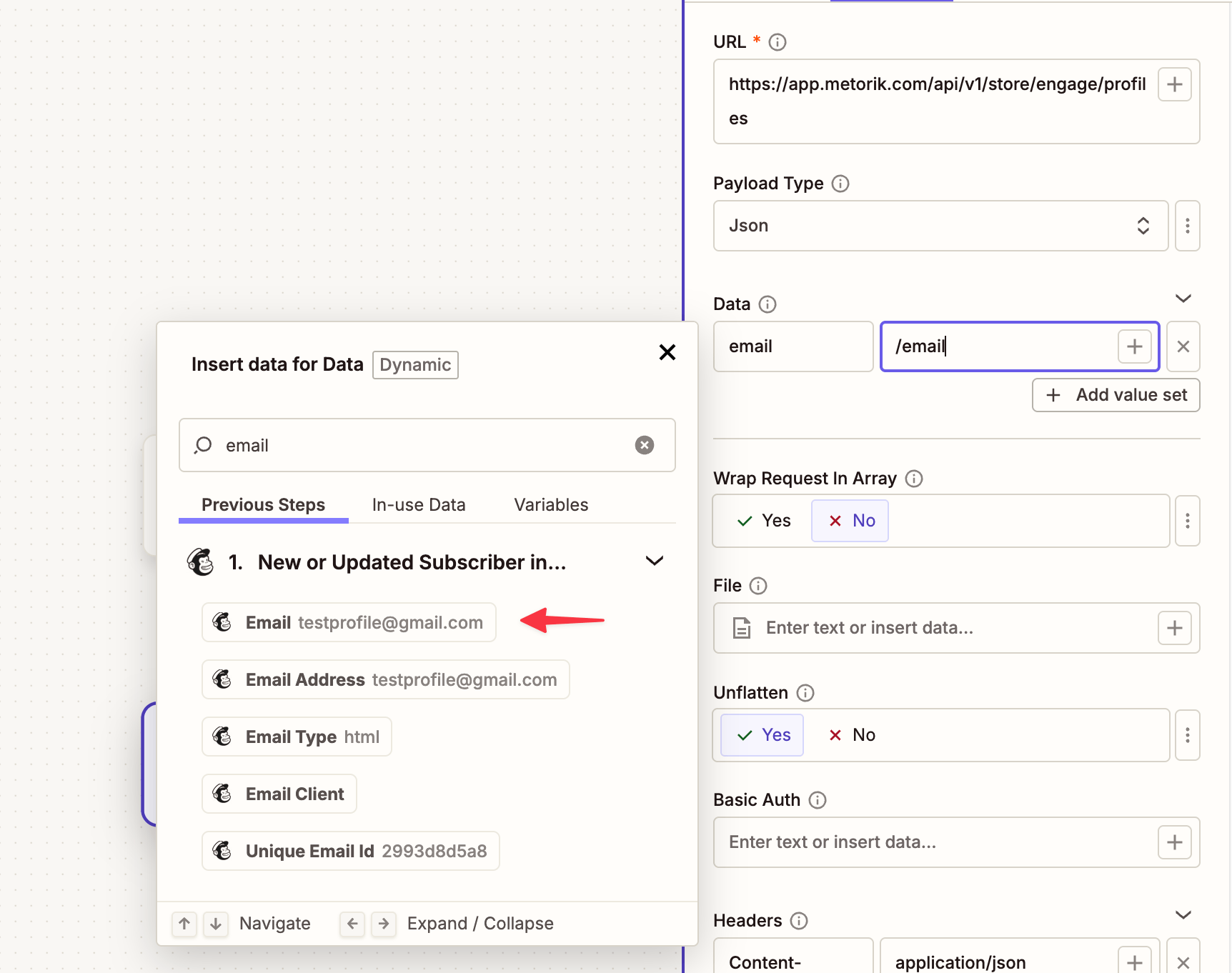Show Wrap Request In Array info
Screen dimensions: 1232x973
(914, 479)
